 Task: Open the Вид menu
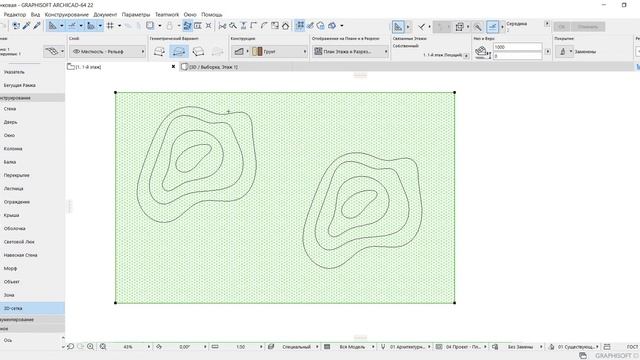[36, 15]
